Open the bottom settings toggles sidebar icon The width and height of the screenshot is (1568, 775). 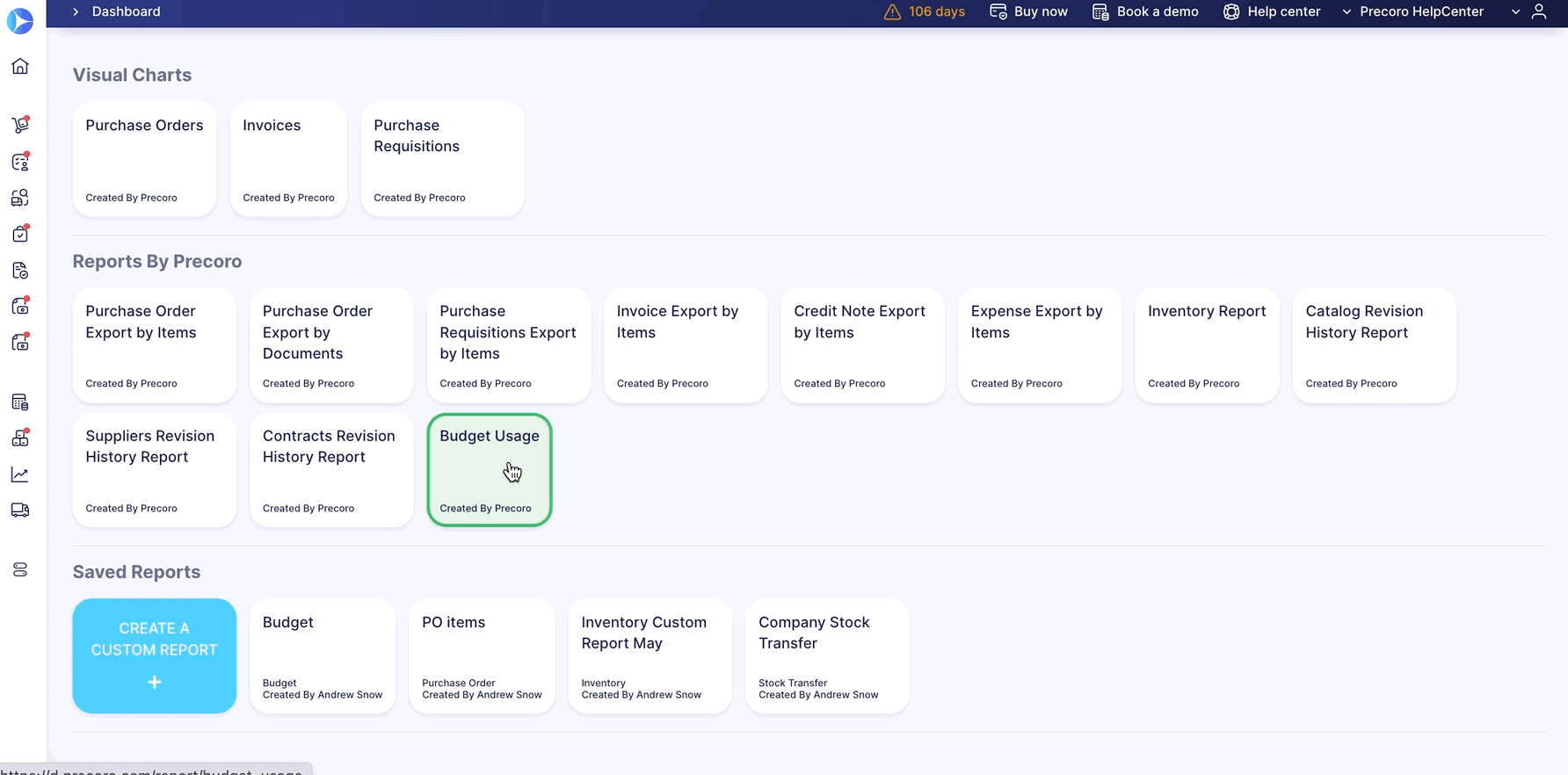pyautogui.click(x=20, y=570)
